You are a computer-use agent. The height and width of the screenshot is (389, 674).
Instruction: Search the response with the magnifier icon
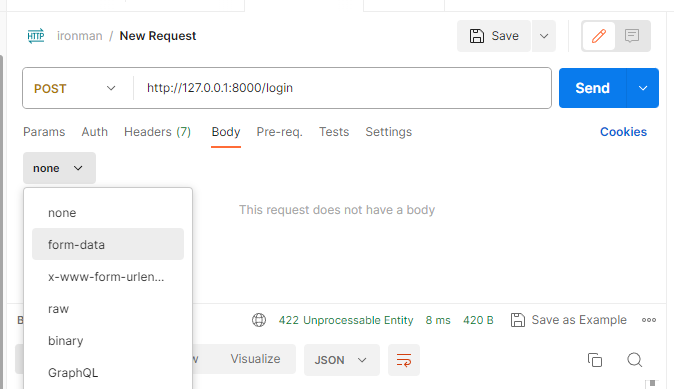(x=634, y=360)
